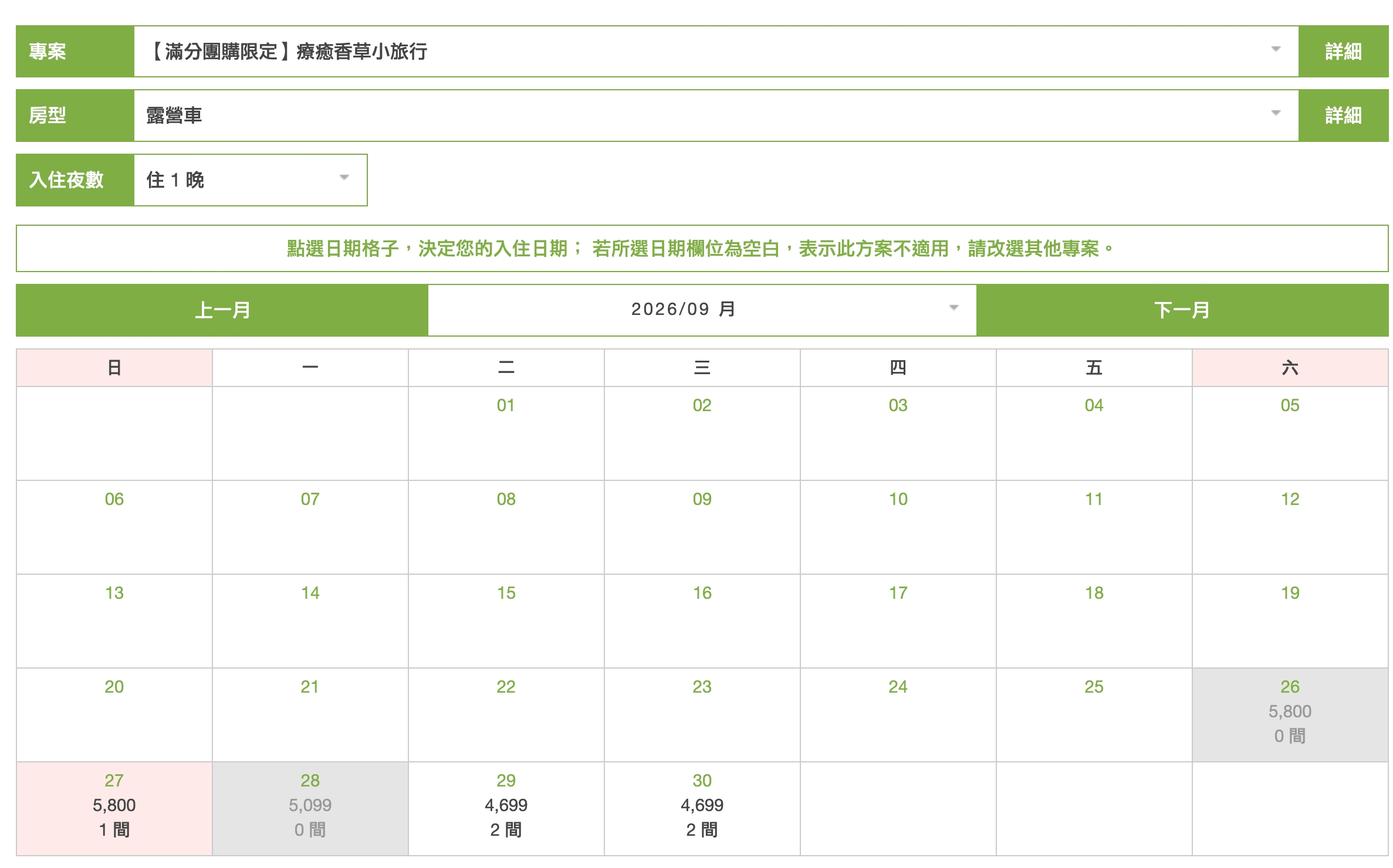
Task: Click the sold-out date 28 cell
Action: (310, 809)
